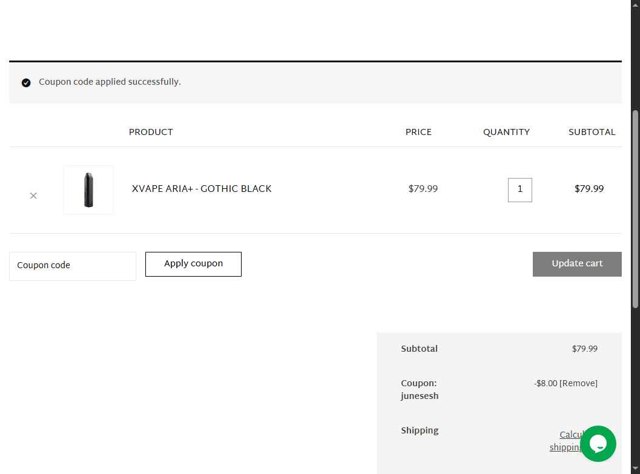Image resolution: width=640 pixels, height=474 pixels.
Task: Remove XVAPE ARIA+ item with the X icon
Action: tap(33, 196)
